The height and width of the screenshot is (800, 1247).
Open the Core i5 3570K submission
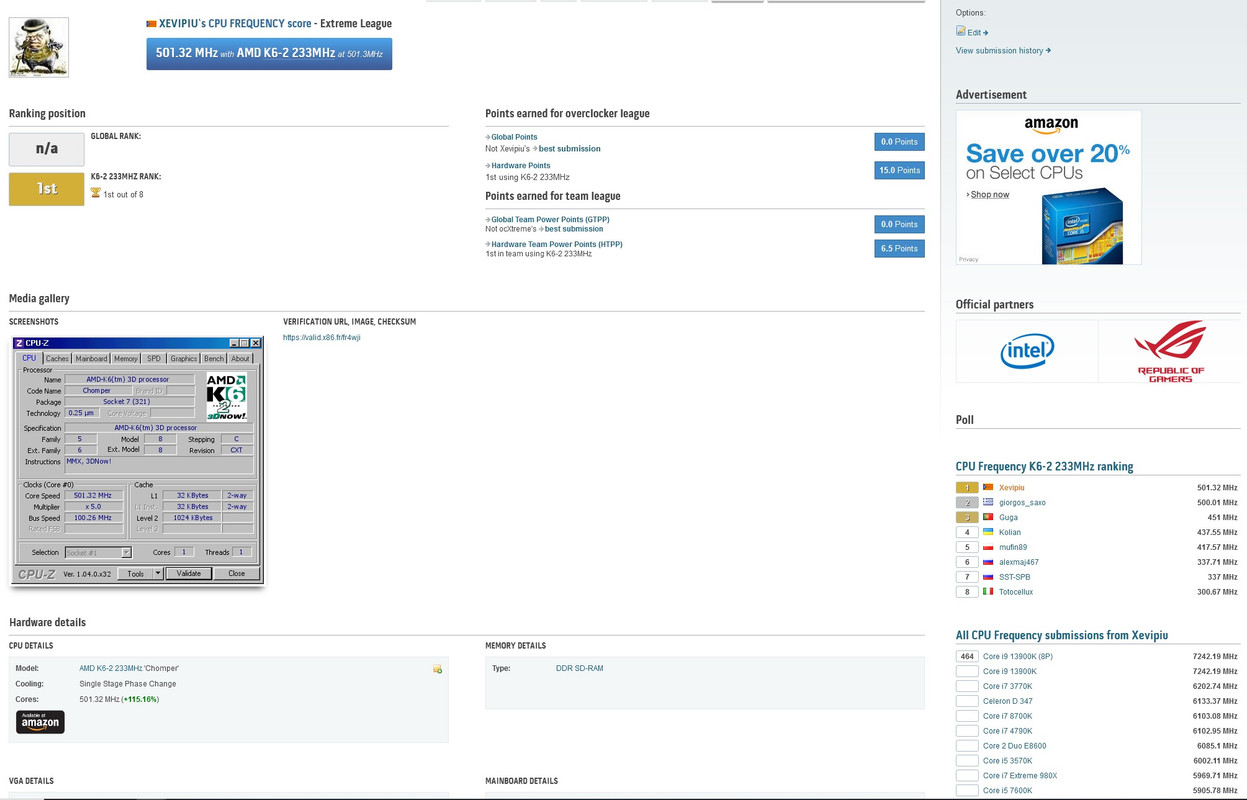[1008, 761]
